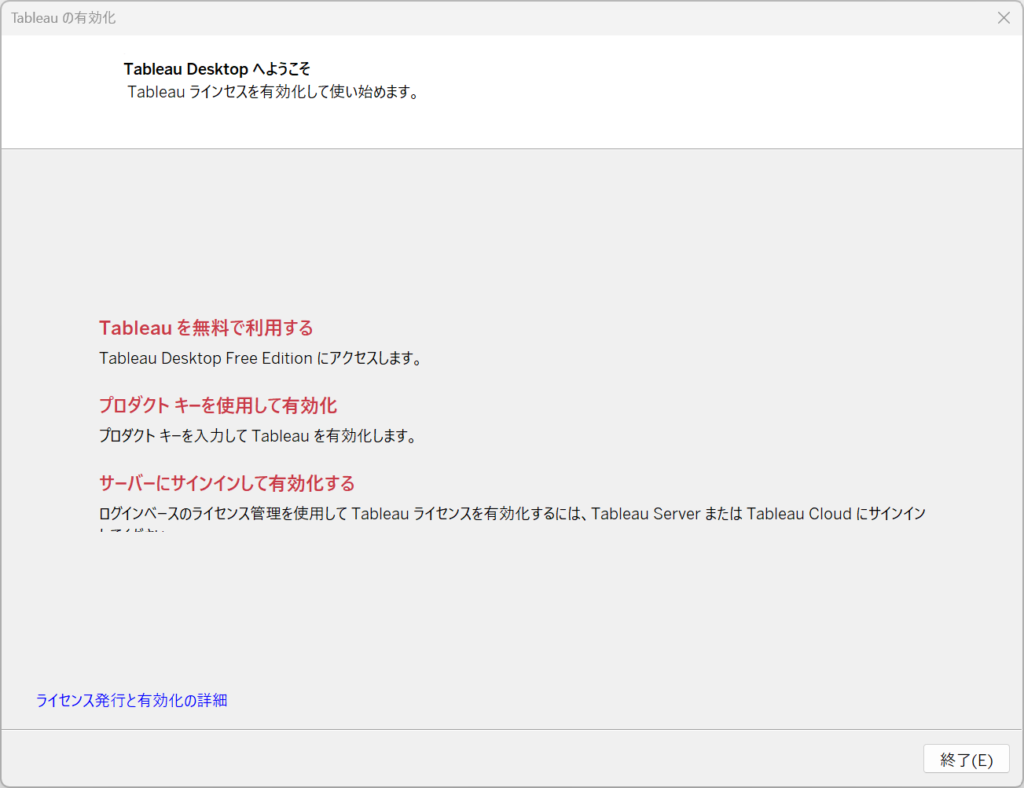The height and width of the screenshot is (788, 1024).
Task: Click description 'Tableau Desktop Free Edition にアクセスします。'
Action: [260, 358]
